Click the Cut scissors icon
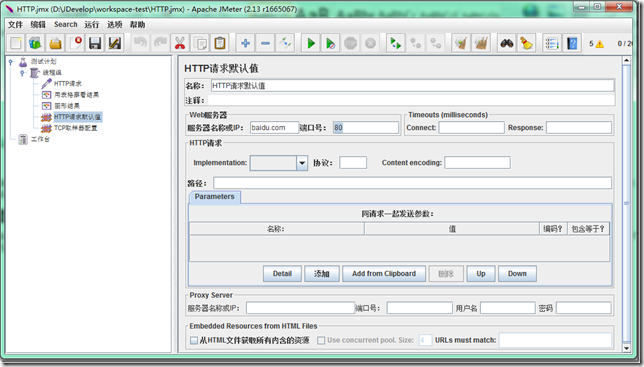 (x=180, y=43)
